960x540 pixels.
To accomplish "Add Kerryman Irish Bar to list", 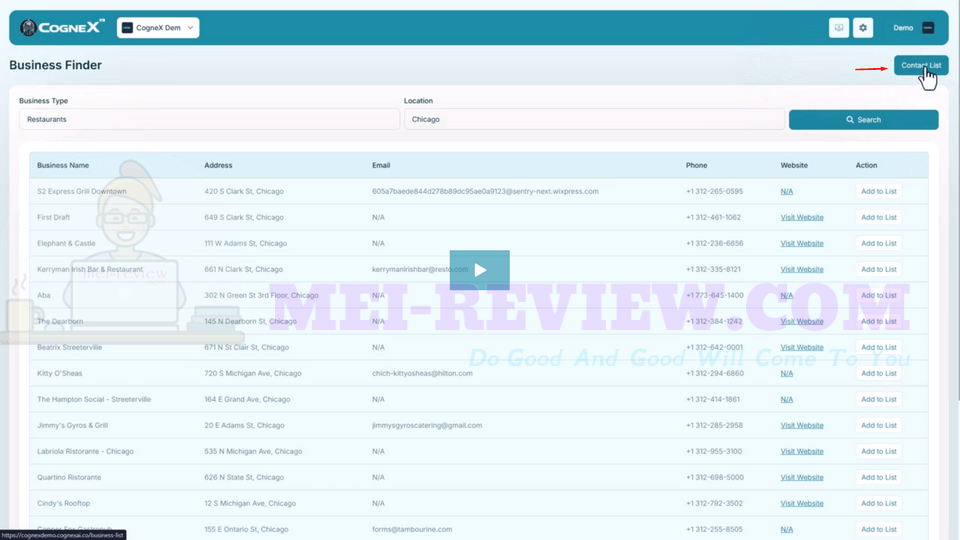I will click(x=879, y=269).
